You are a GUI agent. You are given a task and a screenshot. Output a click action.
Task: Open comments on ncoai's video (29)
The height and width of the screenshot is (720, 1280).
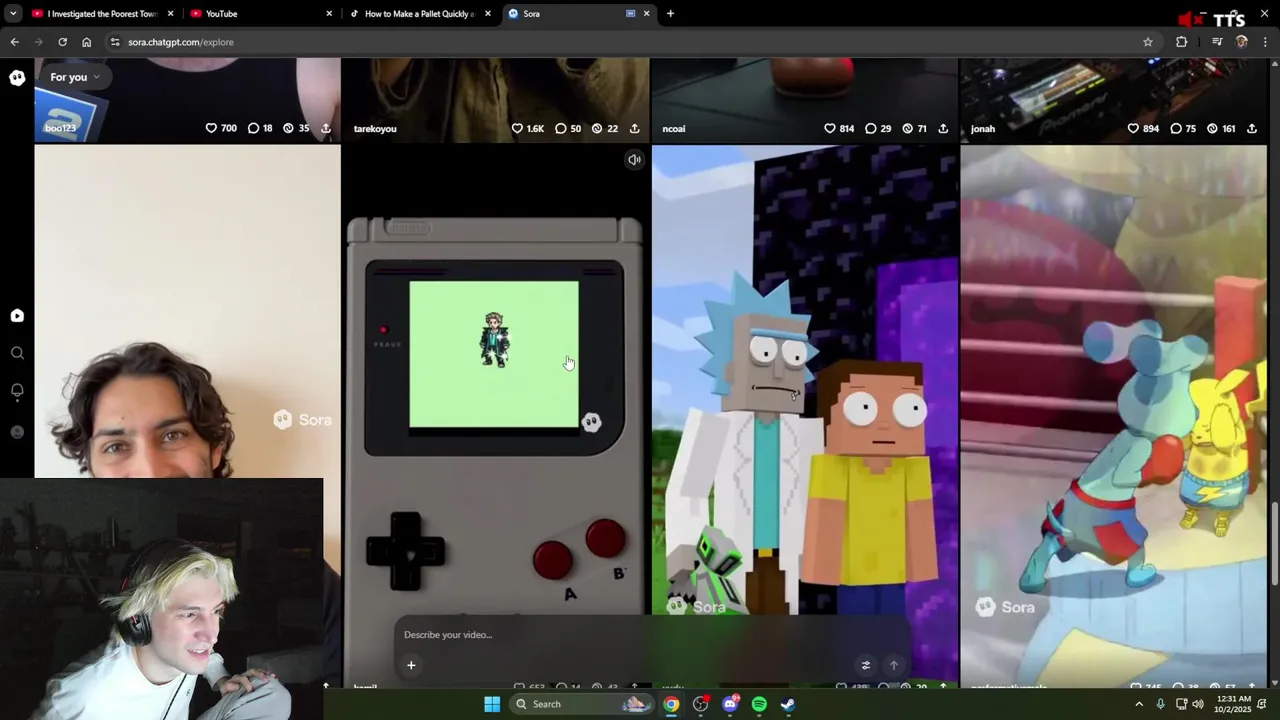(878, 128)
